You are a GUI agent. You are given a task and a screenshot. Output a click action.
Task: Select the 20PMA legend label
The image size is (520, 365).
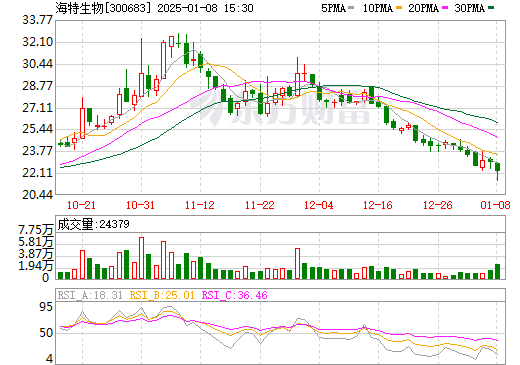(423, 8)
